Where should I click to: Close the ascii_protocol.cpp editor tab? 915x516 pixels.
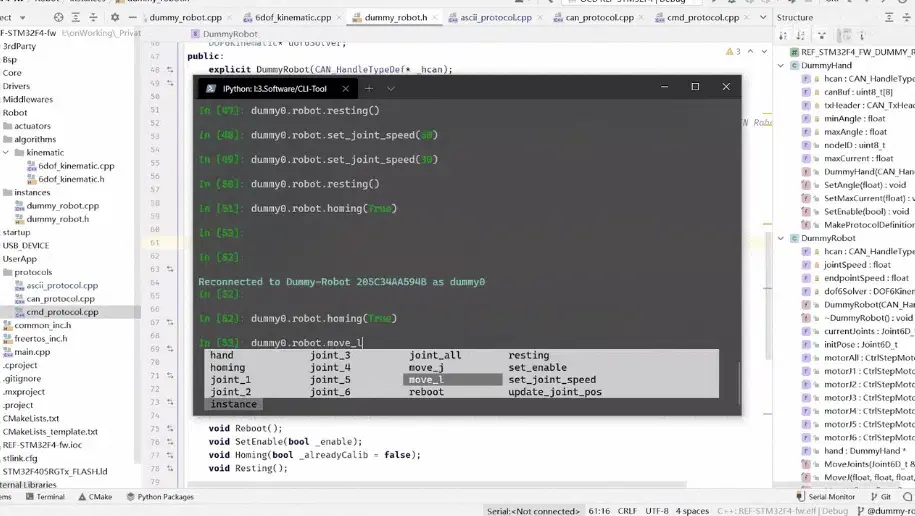point(539,18)
